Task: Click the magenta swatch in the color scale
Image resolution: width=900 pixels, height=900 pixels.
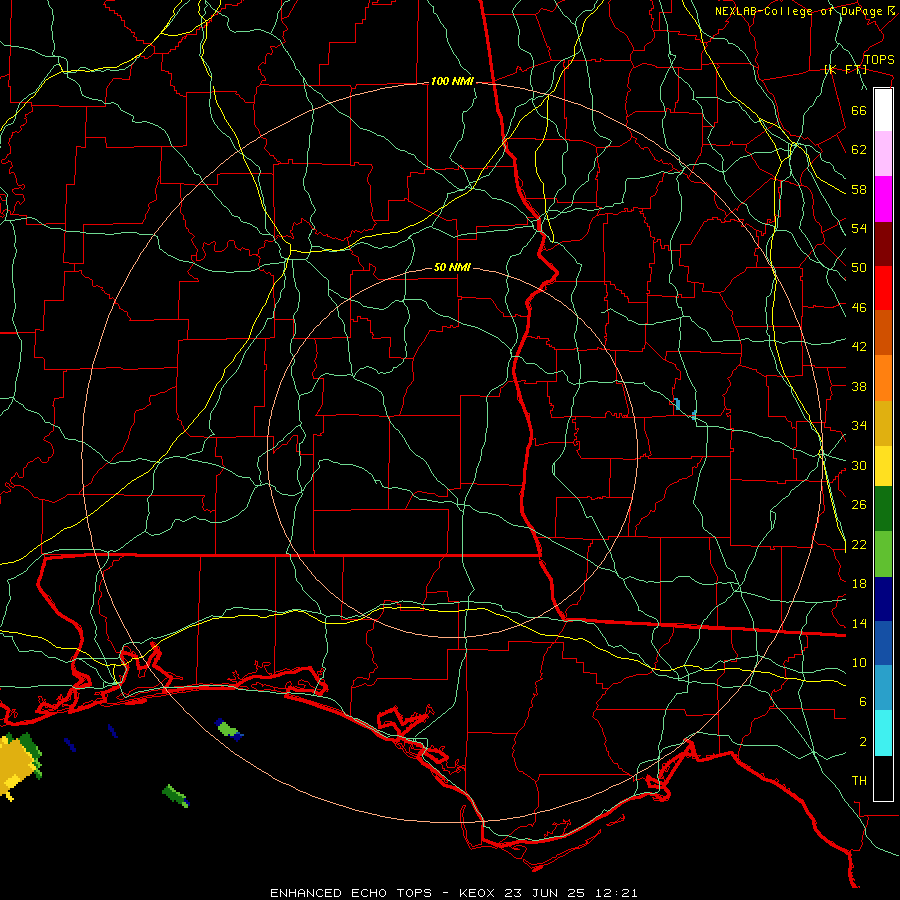Action: (x=883, y=199)
